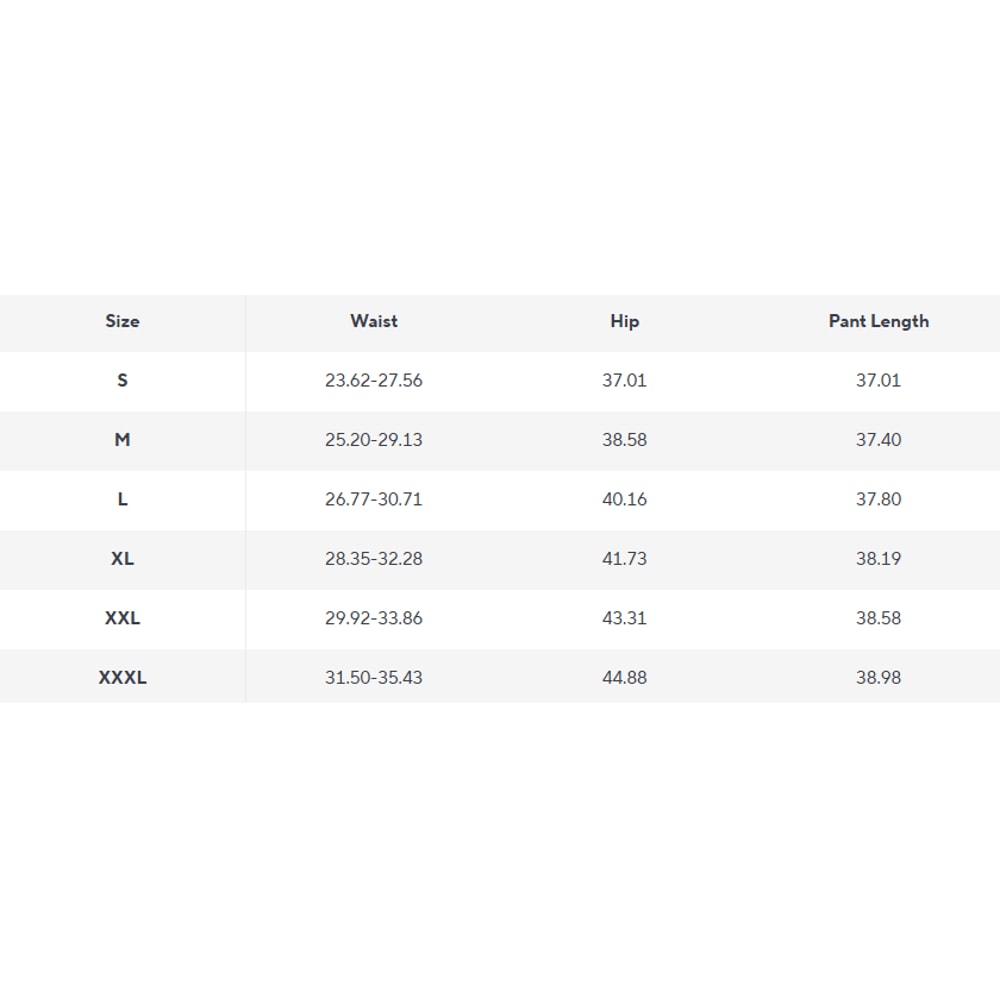Image resolution: width=1000 pixels, height=1000 pixels.
Task: Select the XXL size row label
Action: (122, 618)
